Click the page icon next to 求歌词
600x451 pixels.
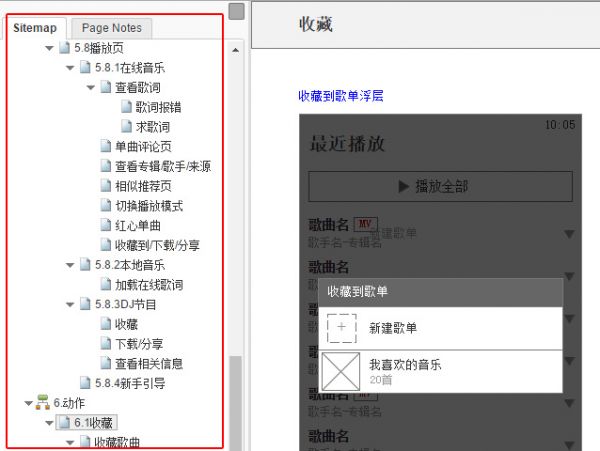(x=126, y=127)
